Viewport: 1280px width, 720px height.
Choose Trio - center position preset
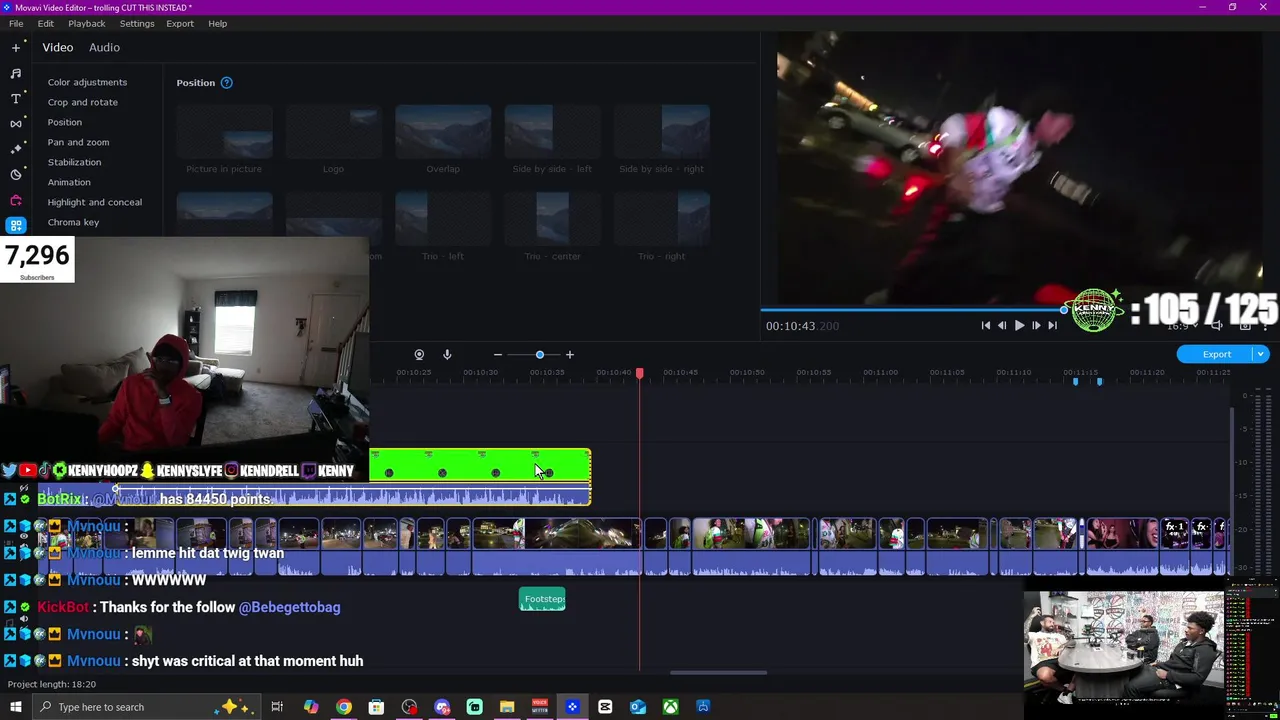point(552,226)
